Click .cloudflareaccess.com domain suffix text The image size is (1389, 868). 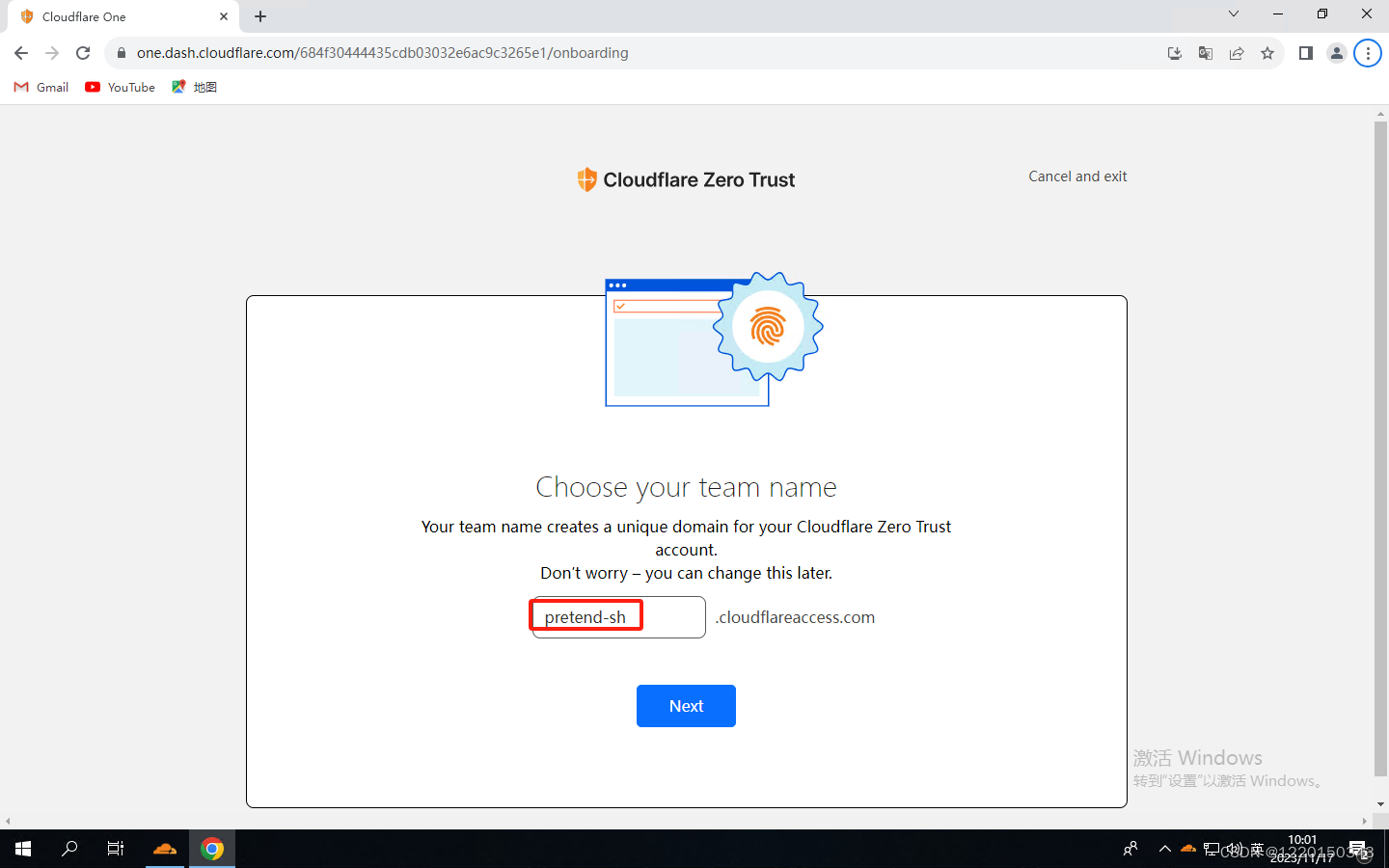[795, 617]
